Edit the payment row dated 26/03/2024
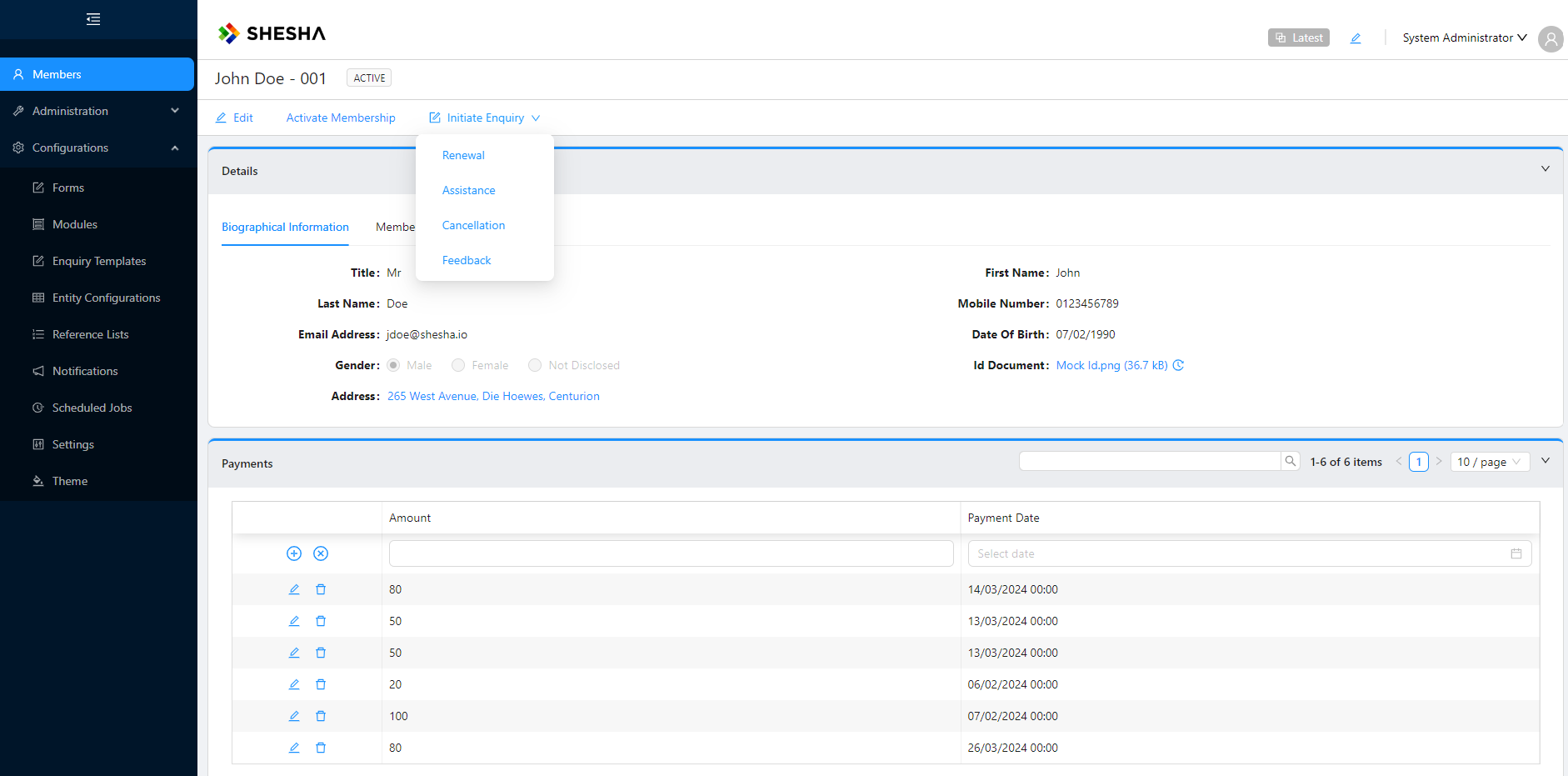The image size is (1568, 776). (x=294, y=748)
